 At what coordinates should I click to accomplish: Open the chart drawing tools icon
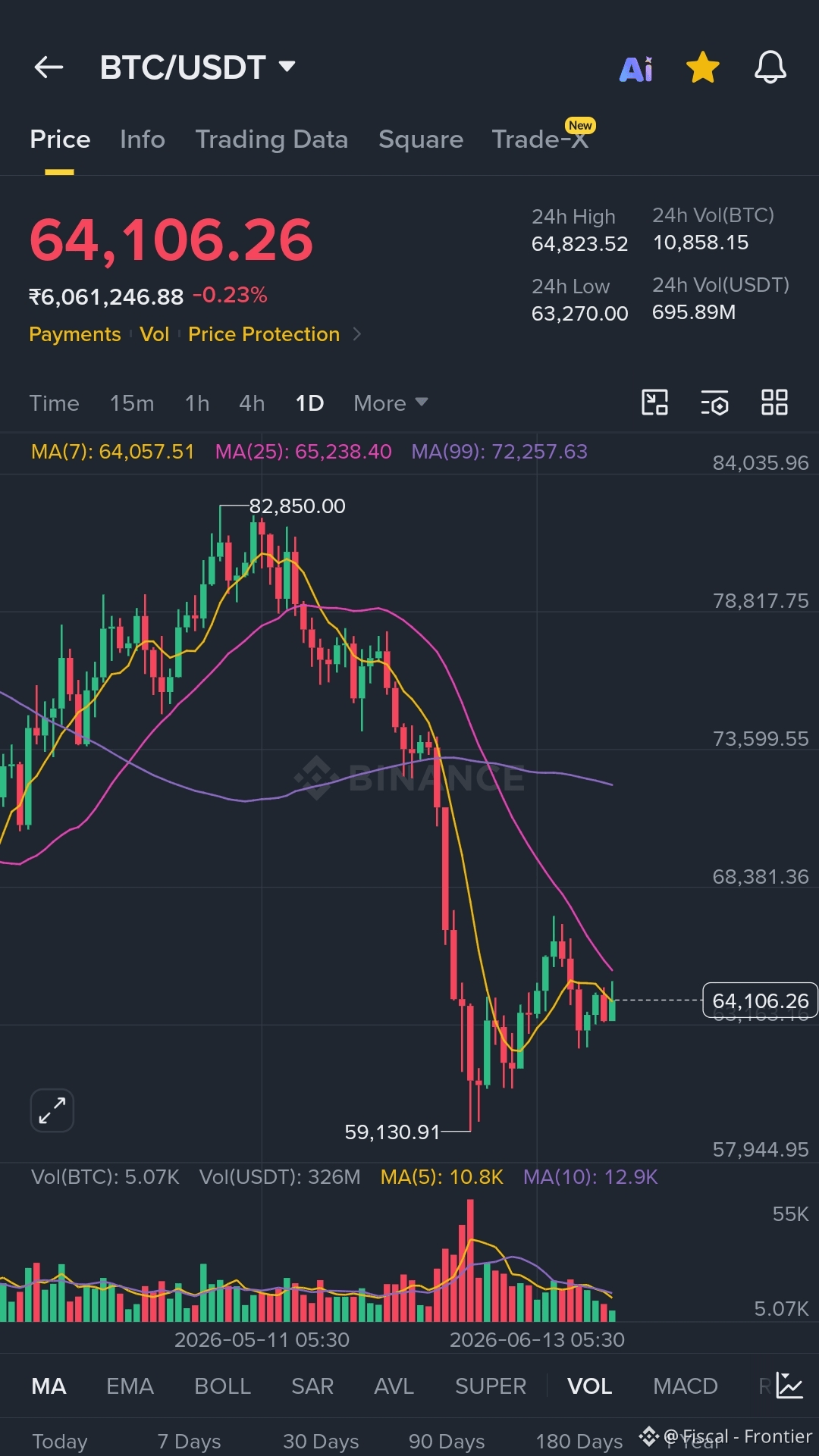coord(654,402)
